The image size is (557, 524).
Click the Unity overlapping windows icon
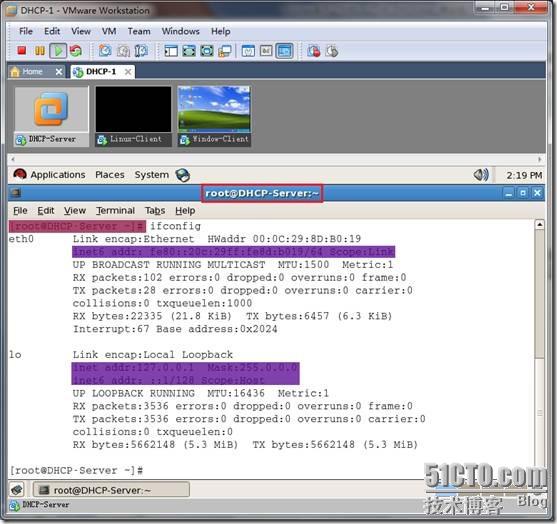pos(225,51)
